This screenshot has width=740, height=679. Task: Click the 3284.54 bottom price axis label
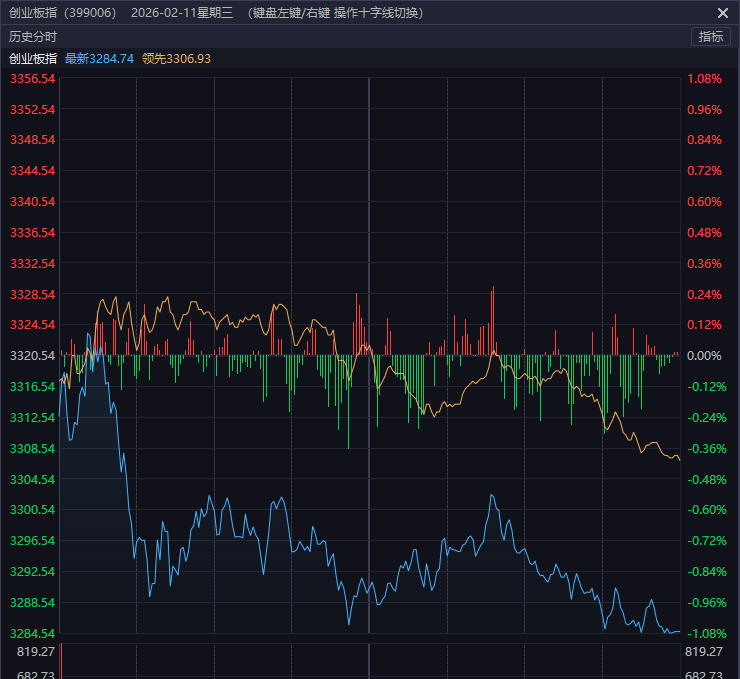pos(32,634)
